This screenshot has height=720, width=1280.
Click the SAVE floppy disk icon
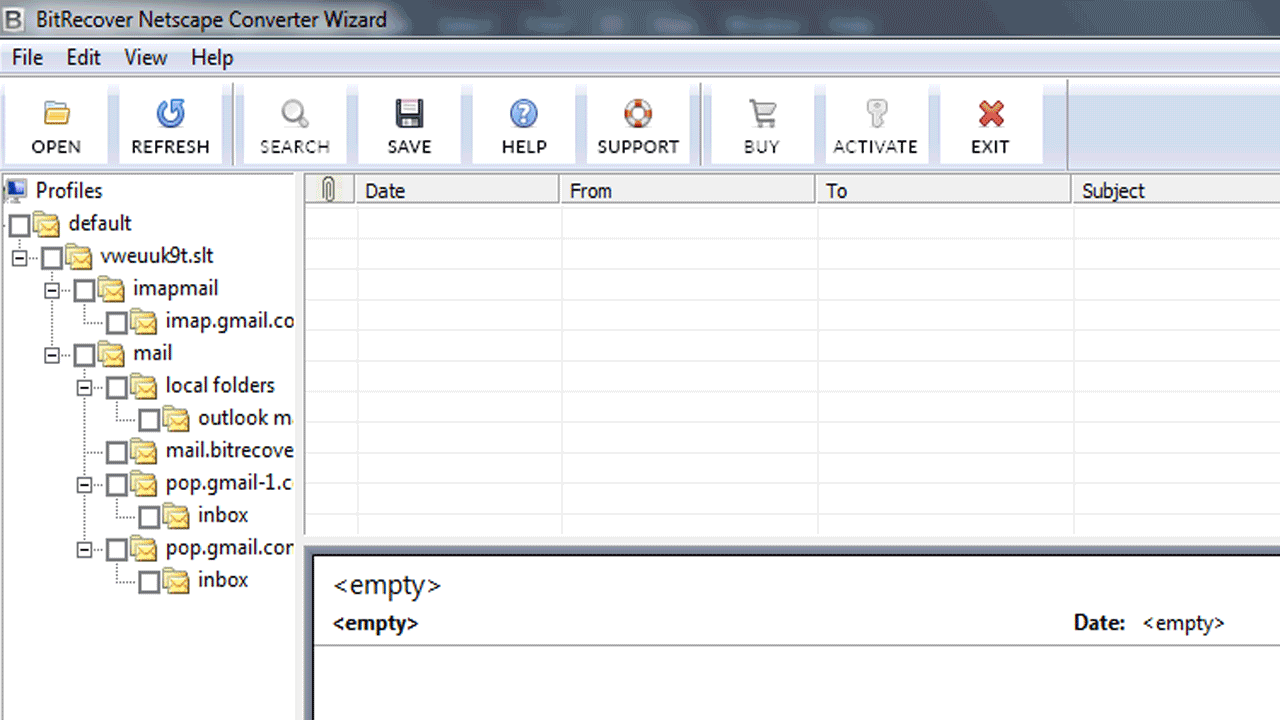(x=409, y=114)
